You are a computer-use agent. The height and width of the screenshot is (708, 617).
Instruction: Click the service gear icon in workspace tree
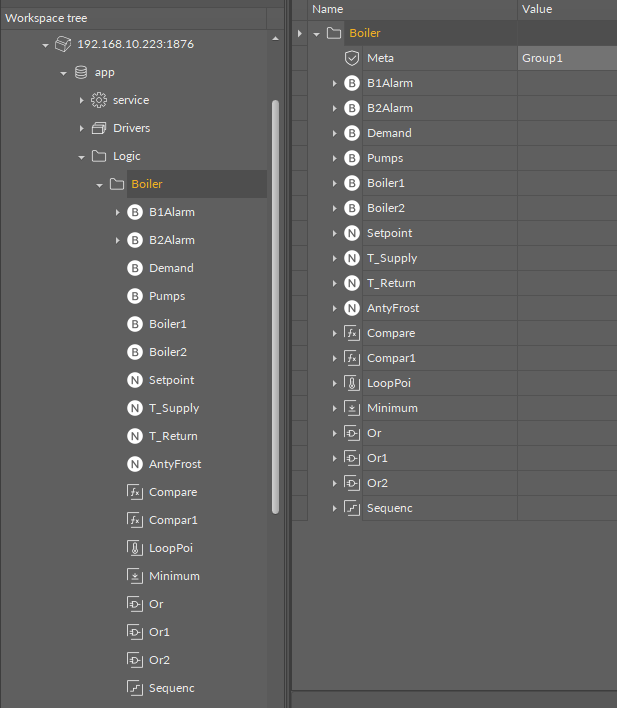click(x=98, y=100)
